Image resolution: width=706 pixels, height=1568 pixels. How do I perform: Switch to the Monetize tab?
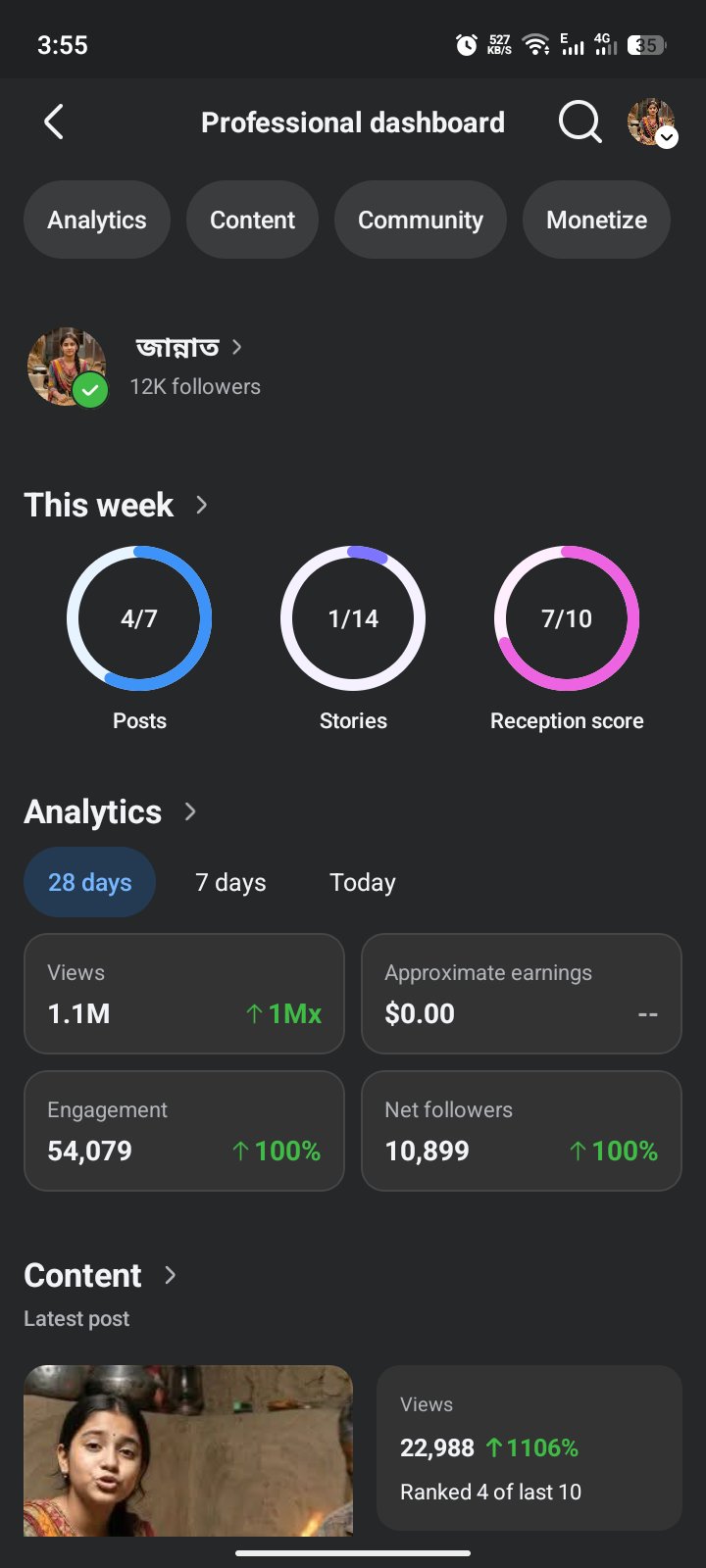tap(596, 220)
